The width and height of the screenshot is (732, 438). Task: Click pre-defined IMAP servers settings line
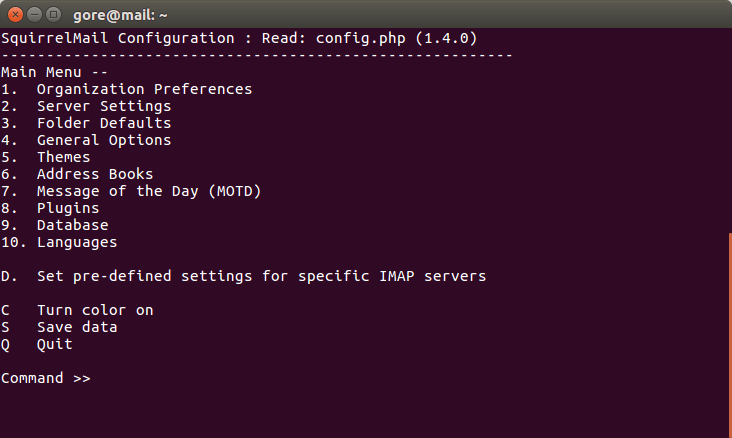click(x=260, y=275)
